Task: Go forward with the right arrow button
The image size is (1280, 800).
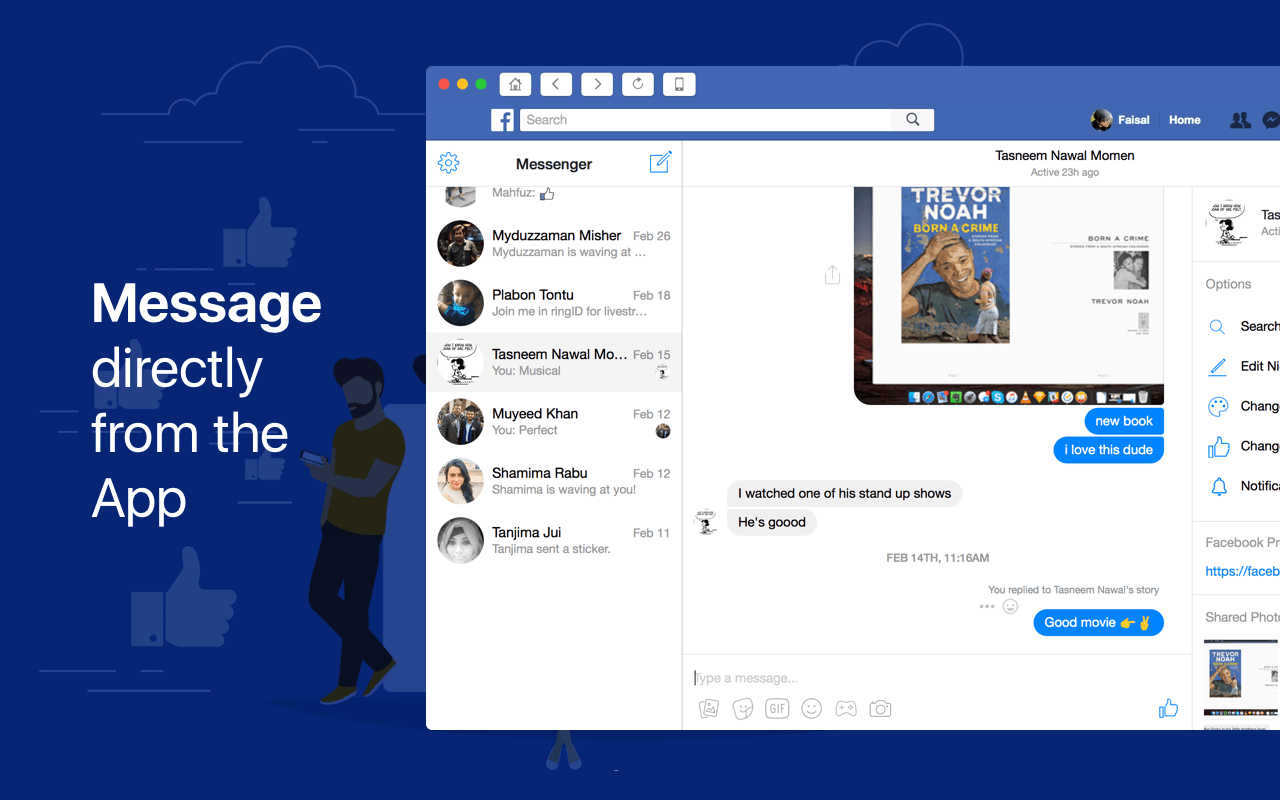Action: pos(597,84)
